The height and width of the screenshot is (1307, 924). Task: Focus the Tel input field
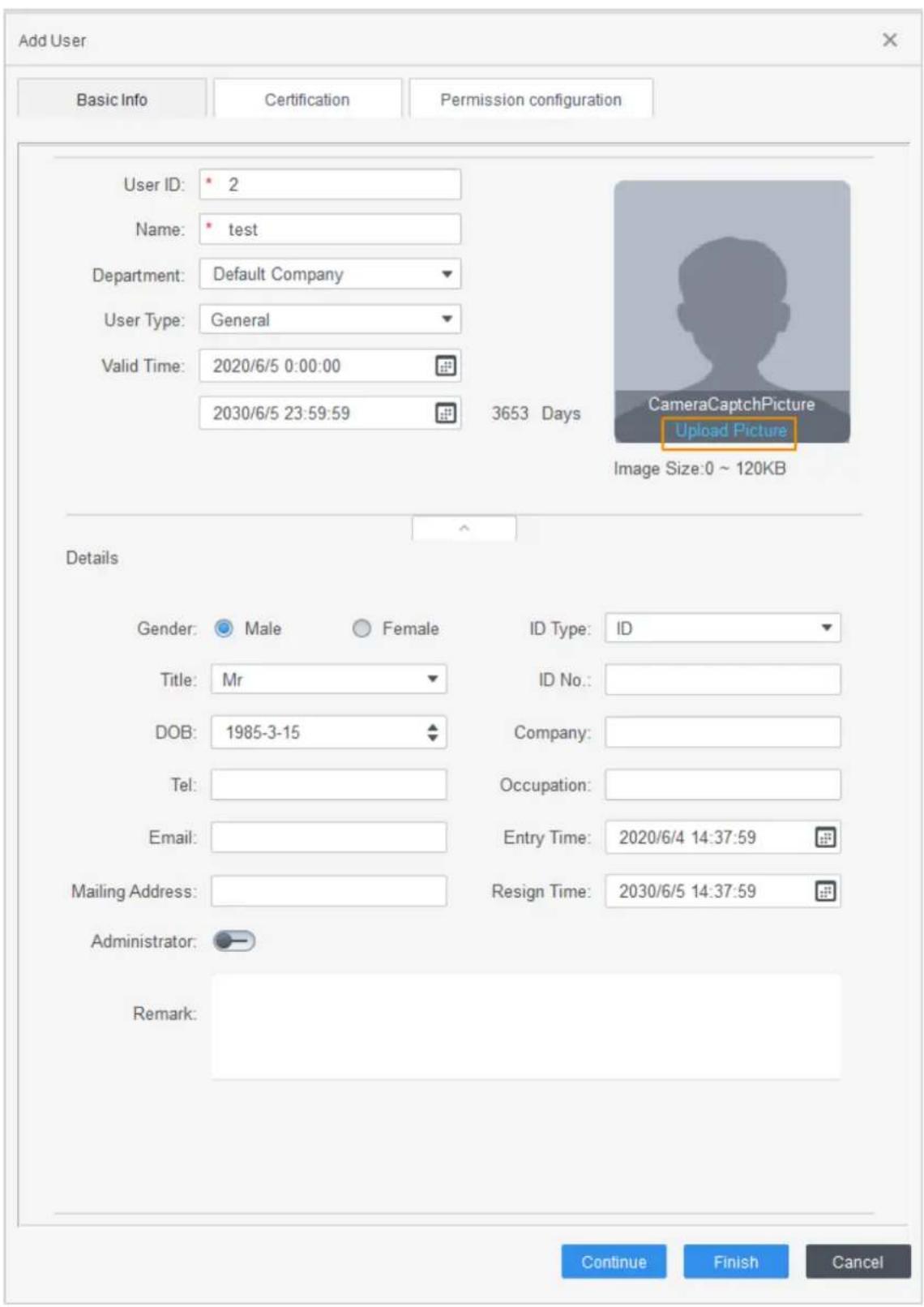click(328, 785)
